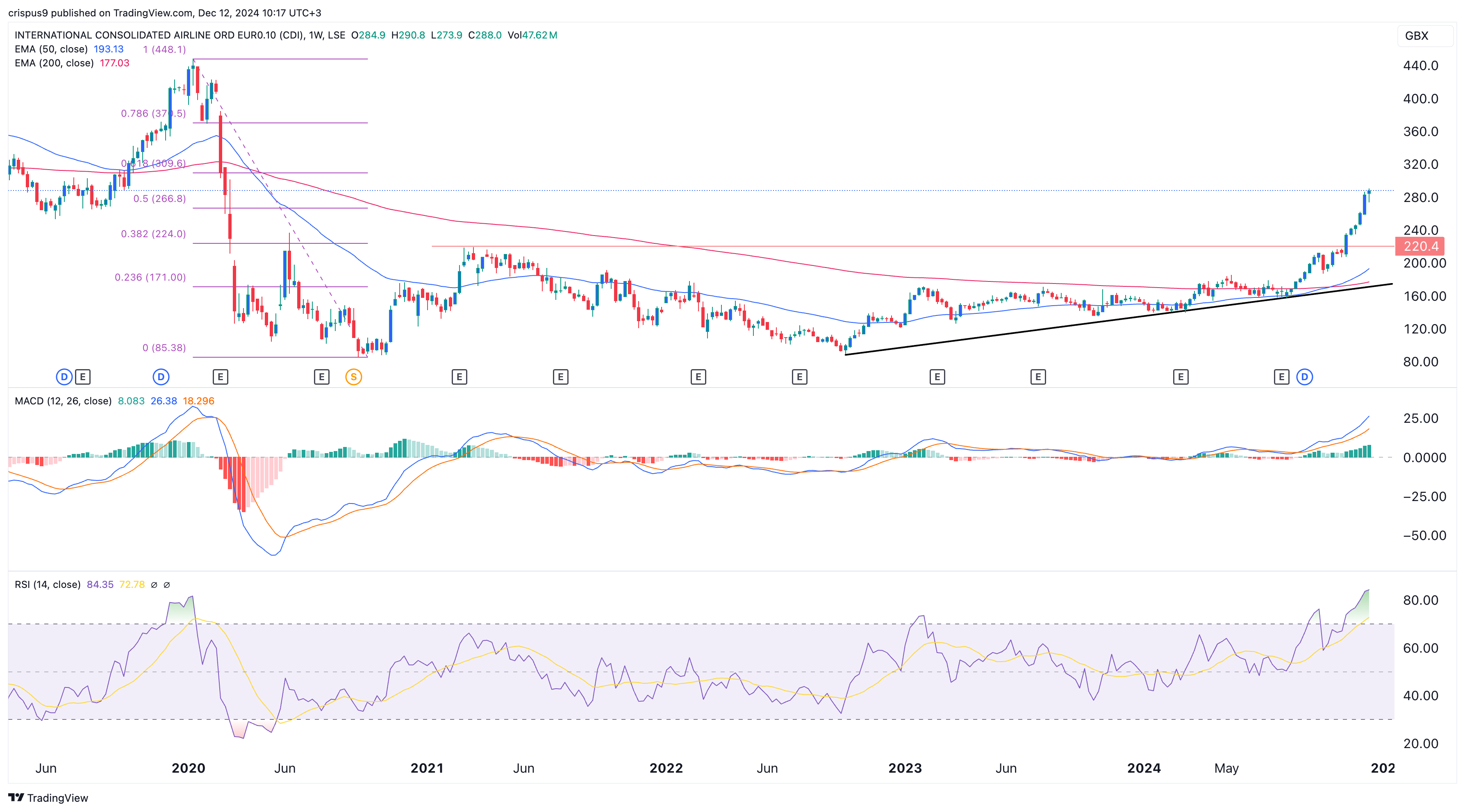Viewport: 1465px width, 812px height.
Task: Click the LSE exchange label
Action: [x=337, y=35]
